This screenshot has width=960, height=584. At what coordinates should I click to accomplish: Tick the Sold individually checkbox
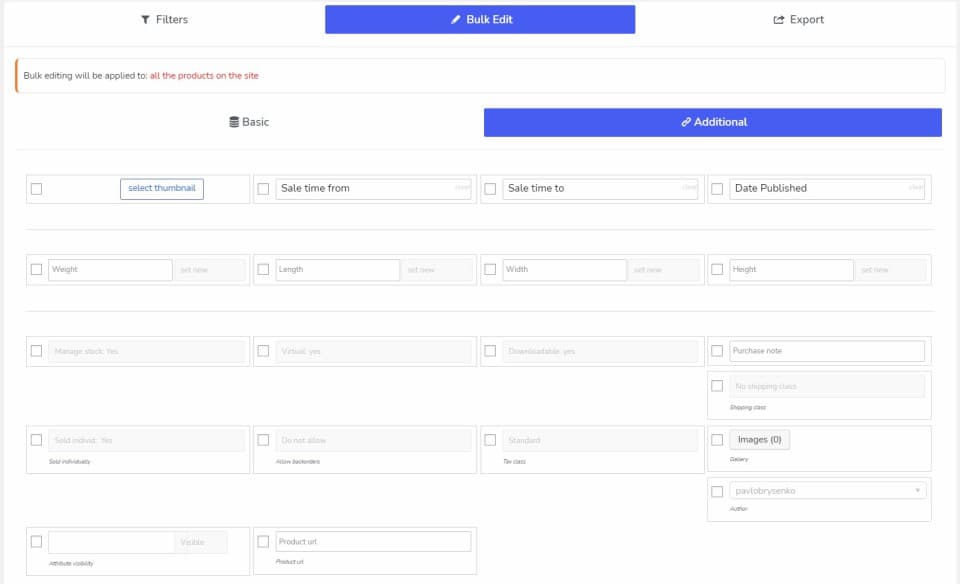[x=36, y=440]
